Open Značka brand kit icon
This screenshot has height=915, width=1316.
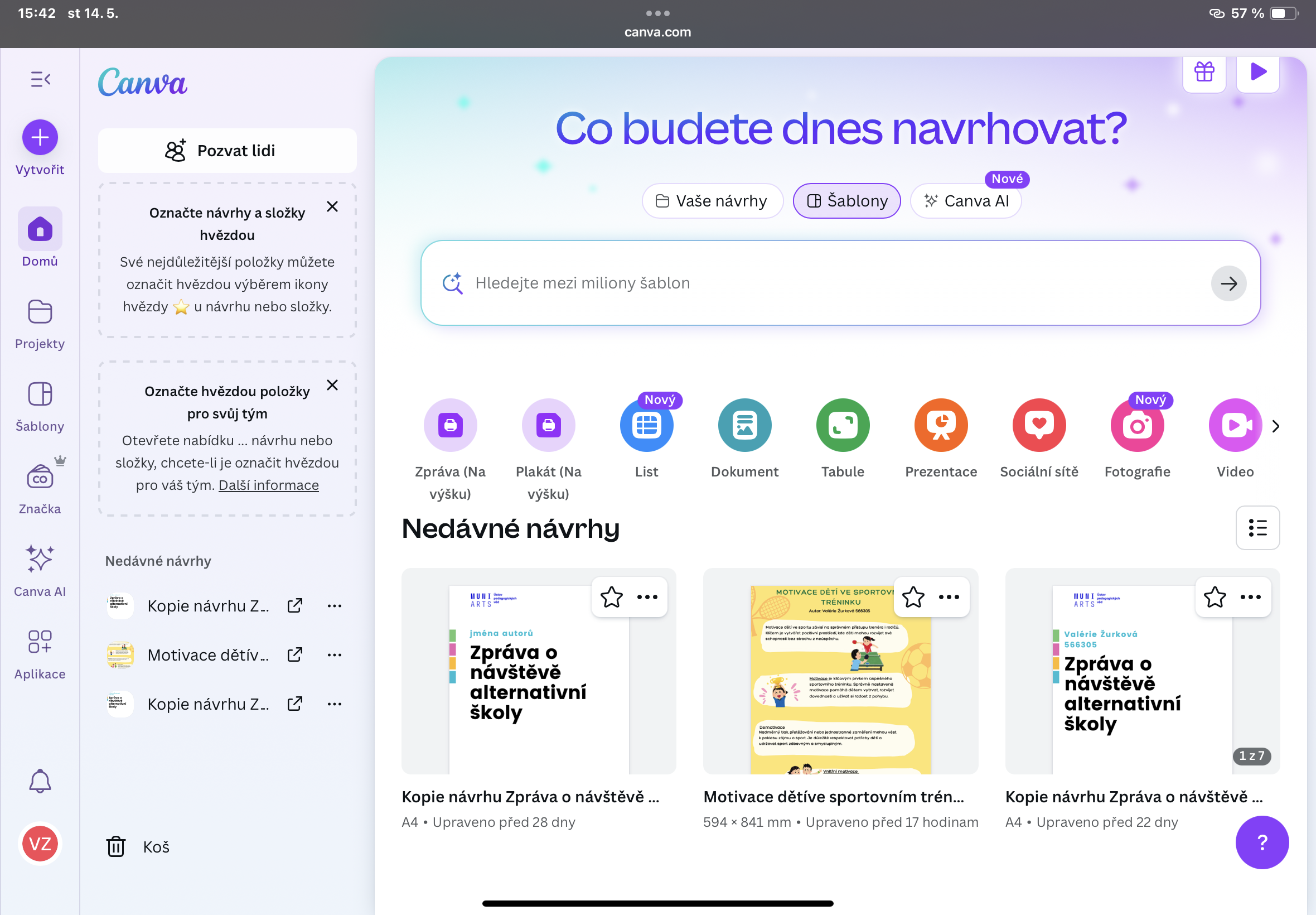[40, 477]
